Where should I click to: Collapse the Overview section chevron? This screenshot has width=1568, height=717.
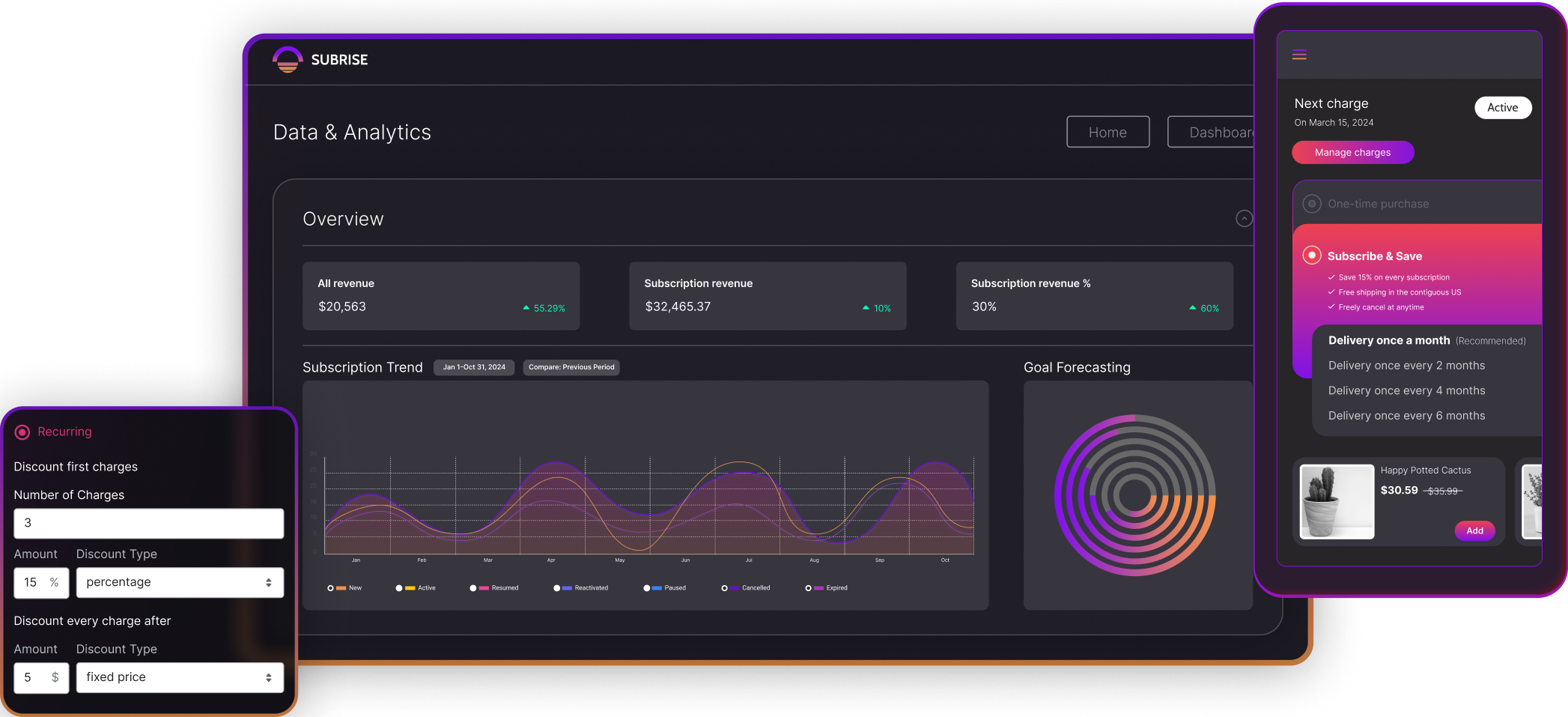pyautogui.click(x=1244, y=218)
